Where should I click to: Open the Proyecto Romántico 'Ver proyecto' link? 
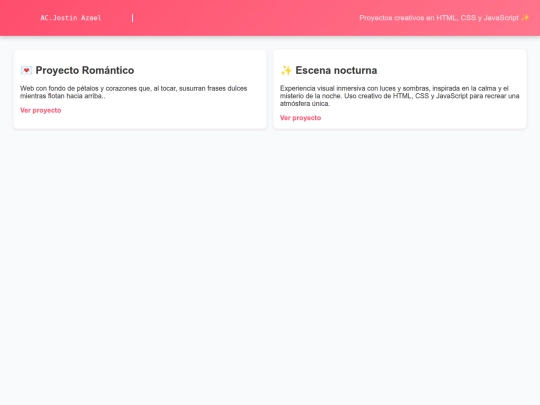point(41,111)
